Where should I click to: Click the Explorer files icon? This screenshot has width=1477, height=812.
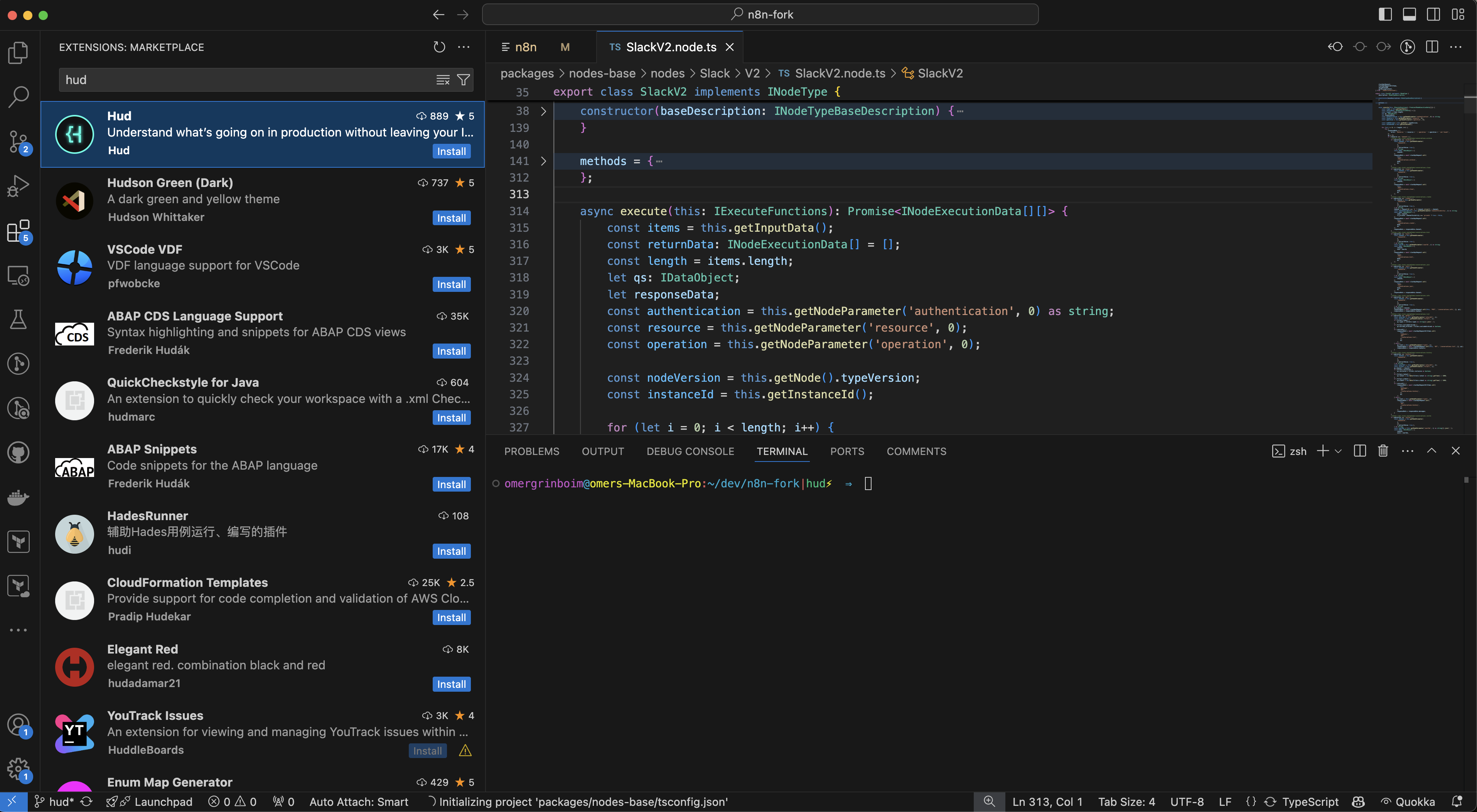(x=19, y=53)
